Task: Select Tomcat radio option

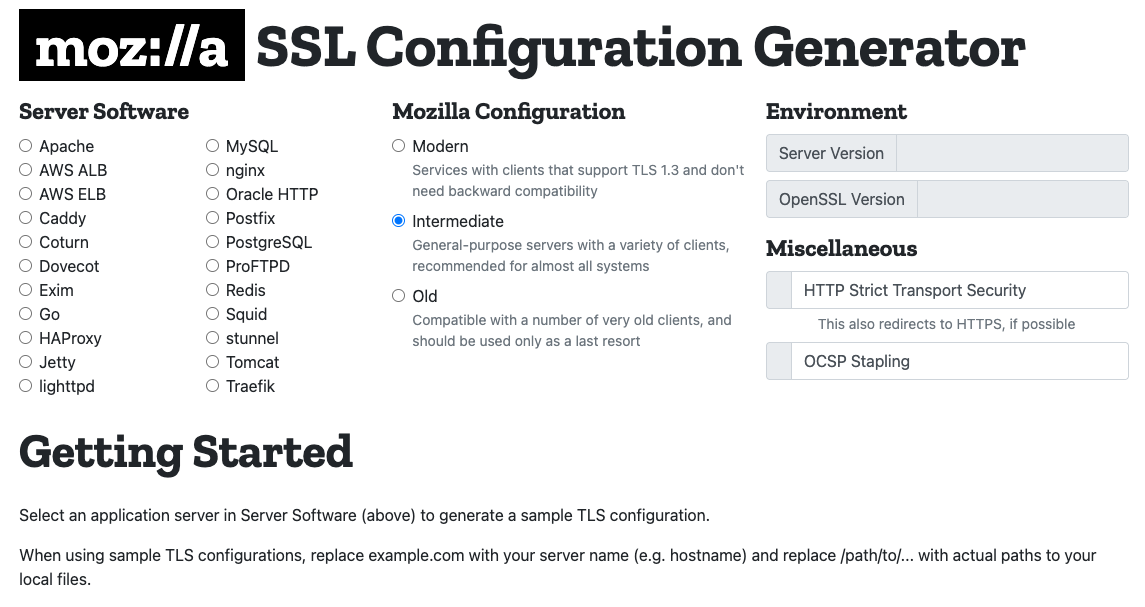Action: coord(213,362)
